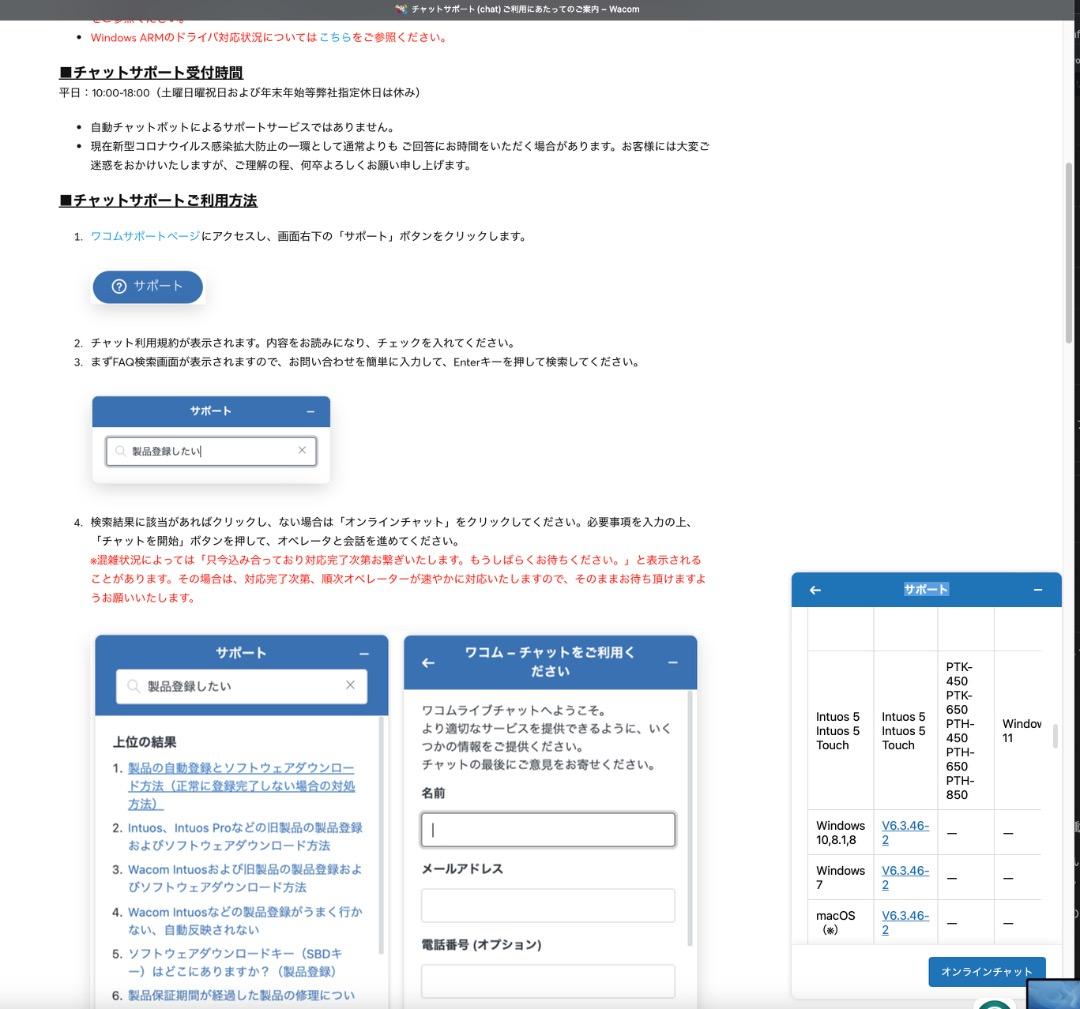Click the X icon in the results widget search

click(350, 685)
